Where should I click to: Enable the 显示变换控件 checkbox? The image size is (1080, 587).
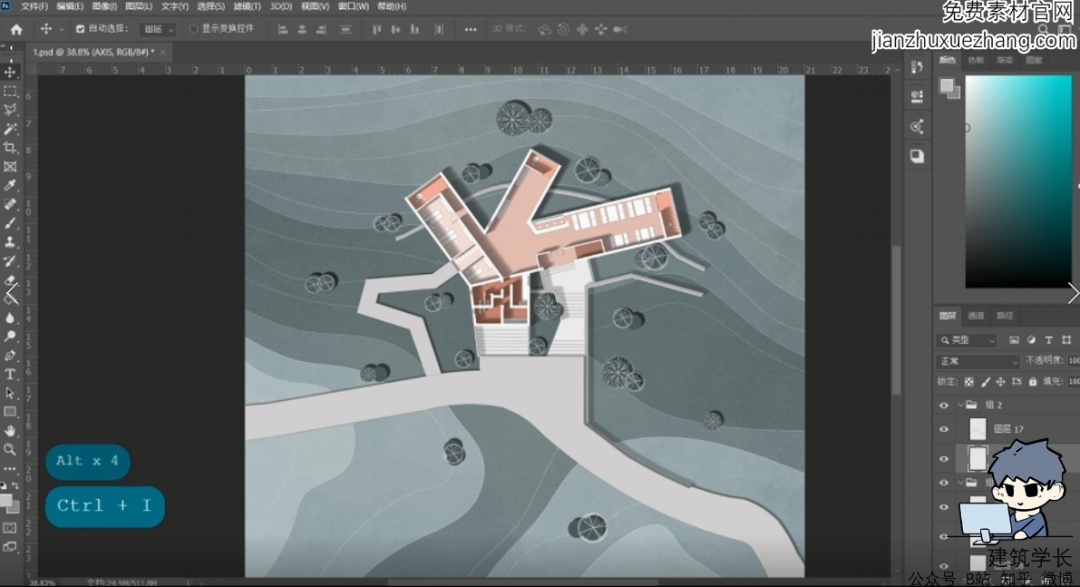point(194,29)
